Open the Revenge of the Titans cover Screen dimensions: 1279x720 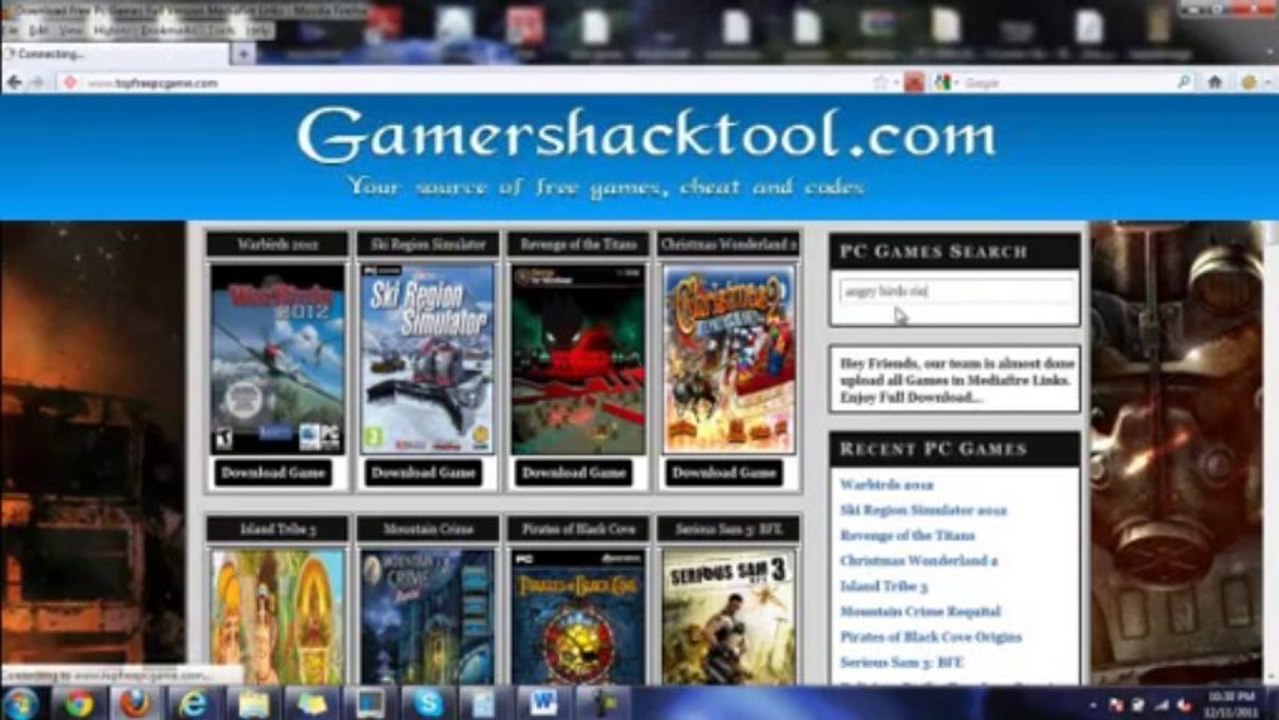(578, 359)
